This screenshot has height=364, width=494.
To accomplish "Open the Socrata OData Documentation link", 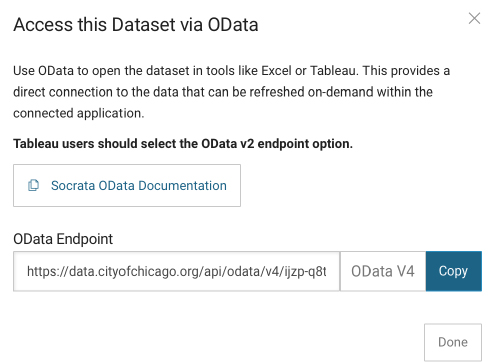I will click(x=139, y=186).
